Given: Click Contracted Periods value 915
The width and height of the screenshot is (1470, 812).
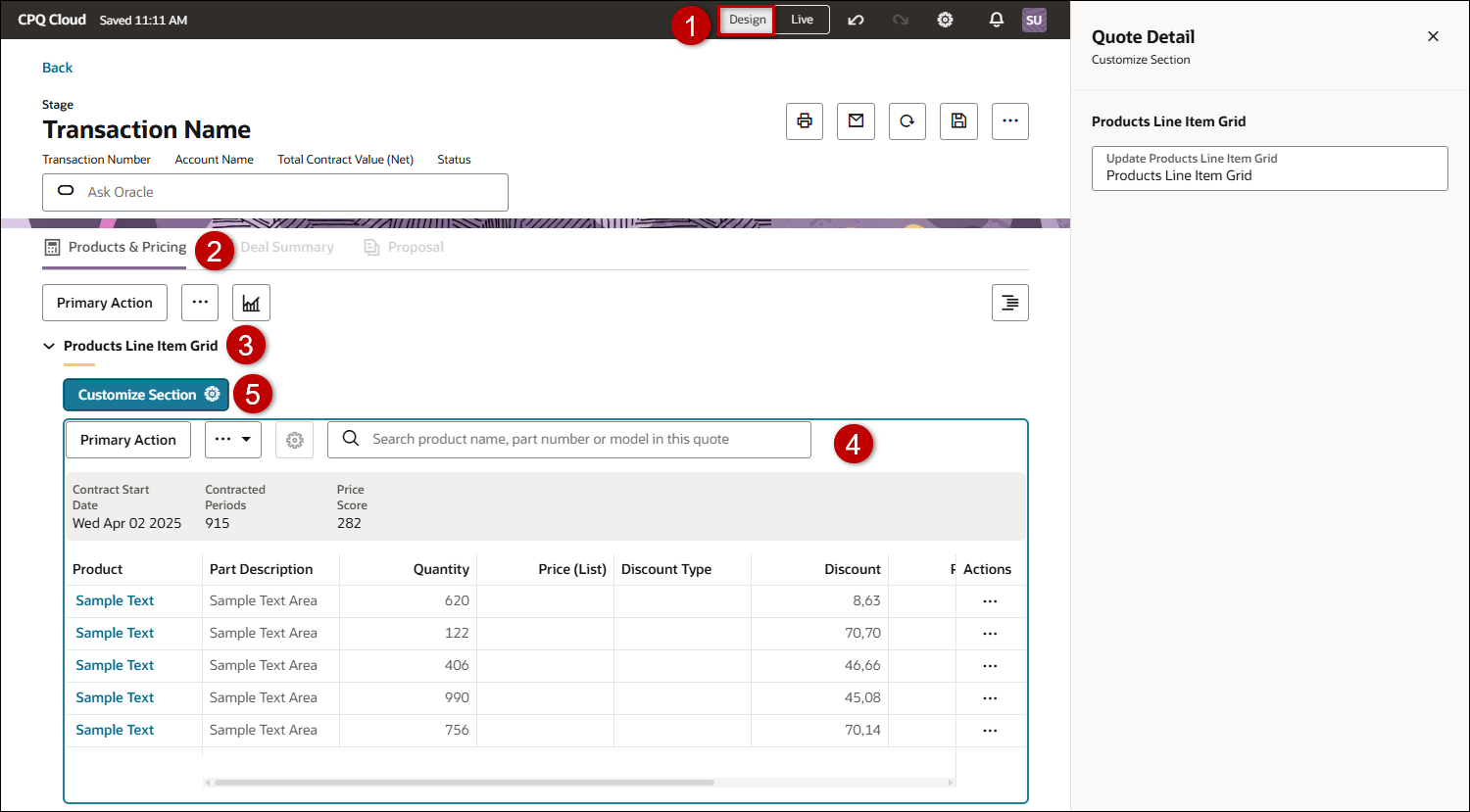Looking at the screenshot, I should click(x=217, y=523).
